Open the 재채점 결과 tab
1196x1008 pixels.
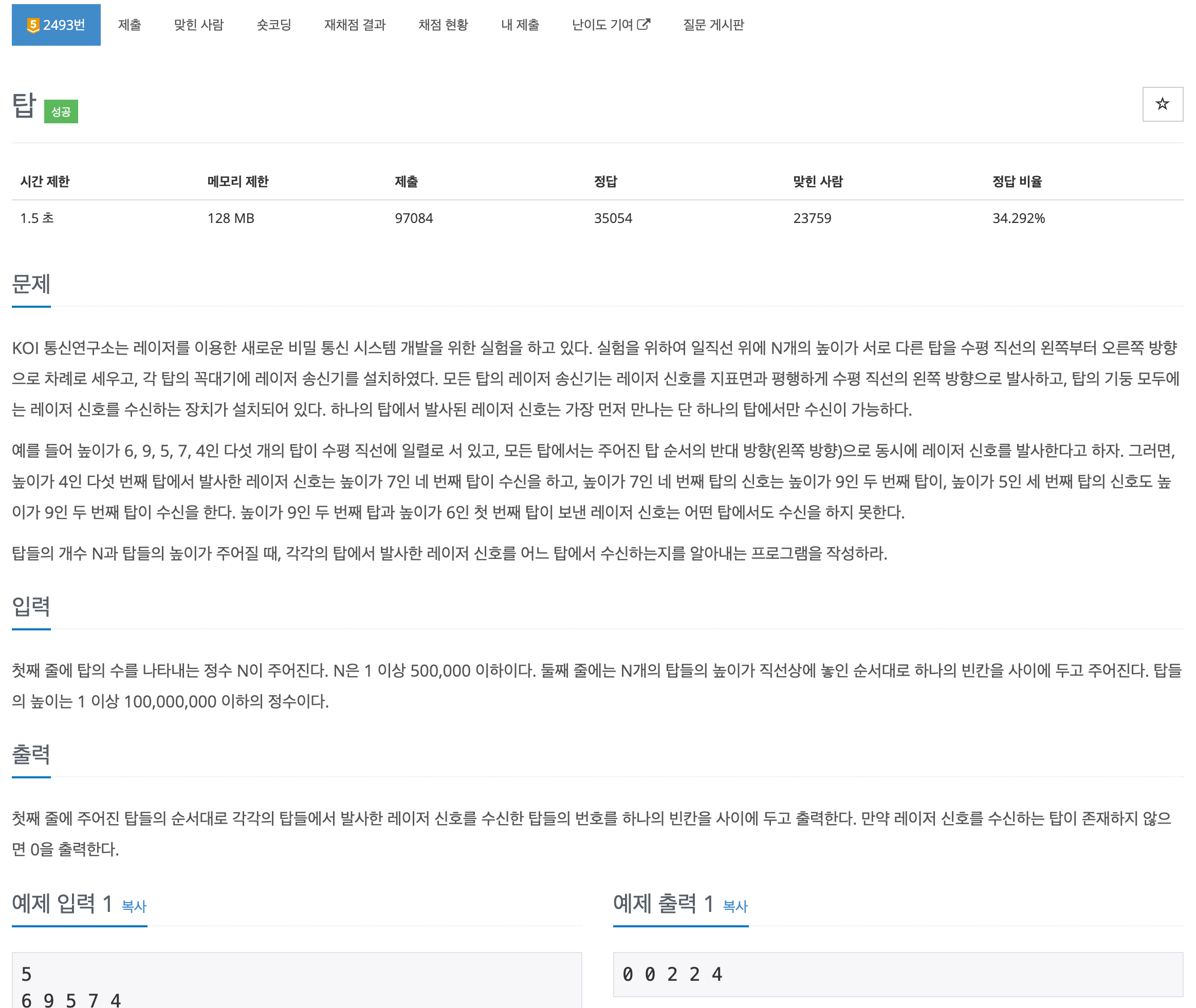point(355,25)
